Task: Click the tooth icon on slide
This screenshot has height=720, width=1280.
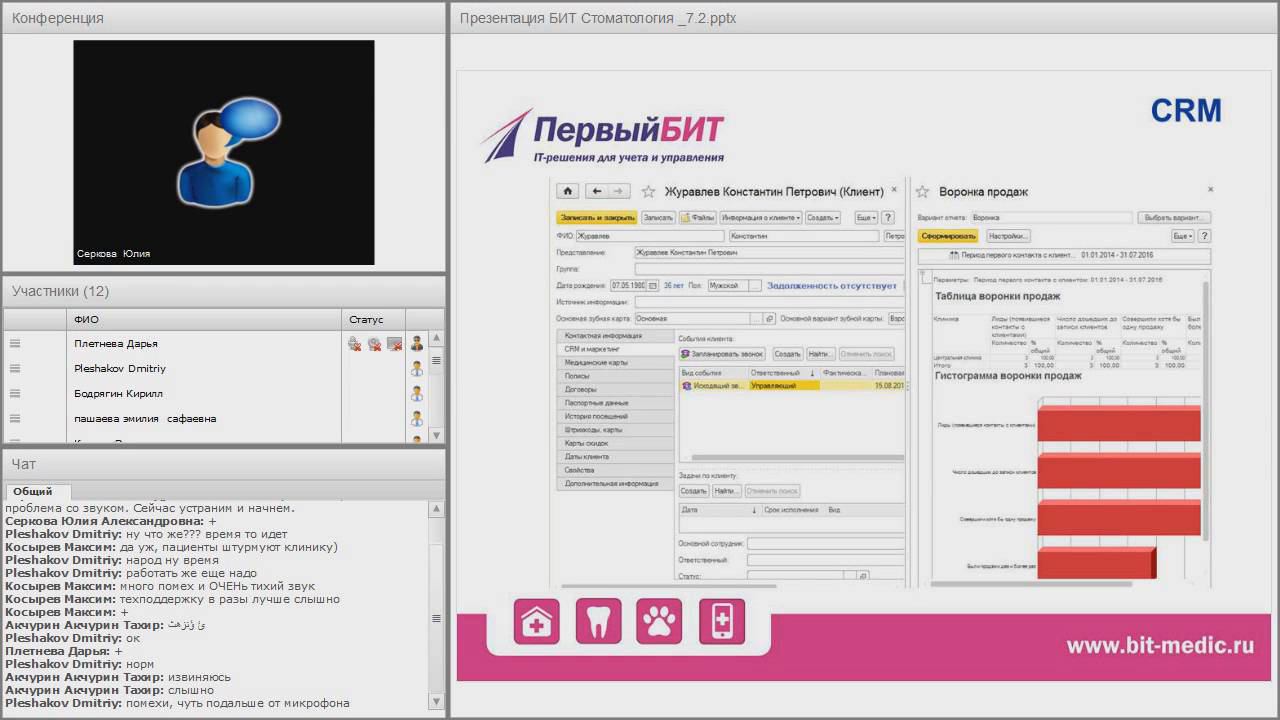Action: pyautogui.click(x=599, y=621)
